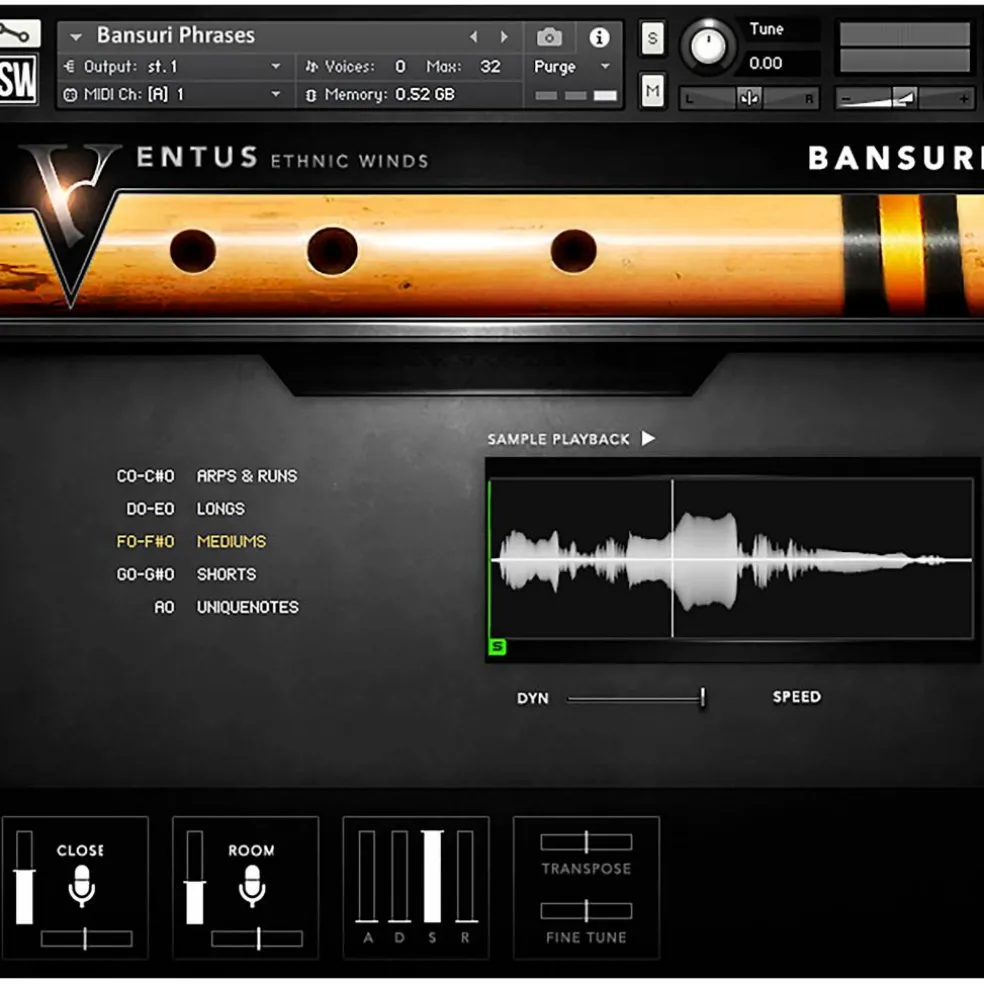Click the G0-G#0 key range label
This screenshot has width=984, height=984.
(146, 574)
